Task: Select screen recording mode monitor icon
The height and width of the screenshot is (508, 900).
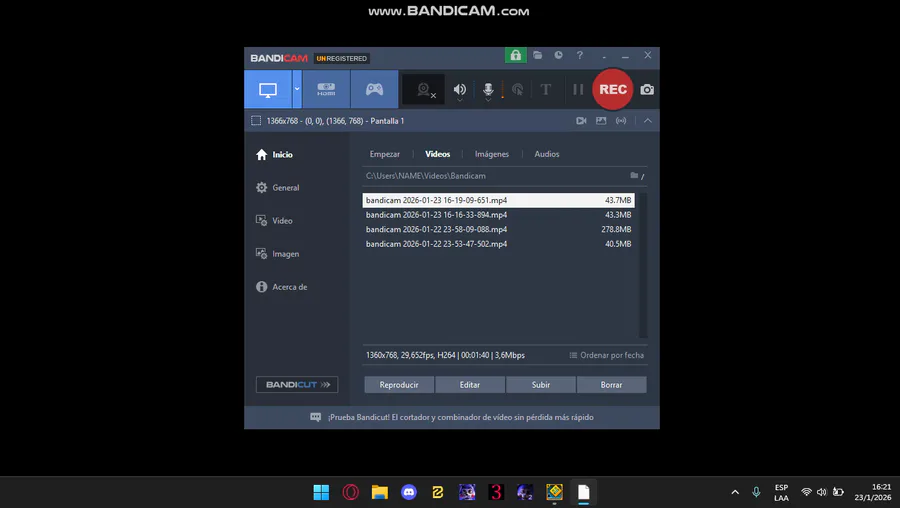Action: (267, 90)
